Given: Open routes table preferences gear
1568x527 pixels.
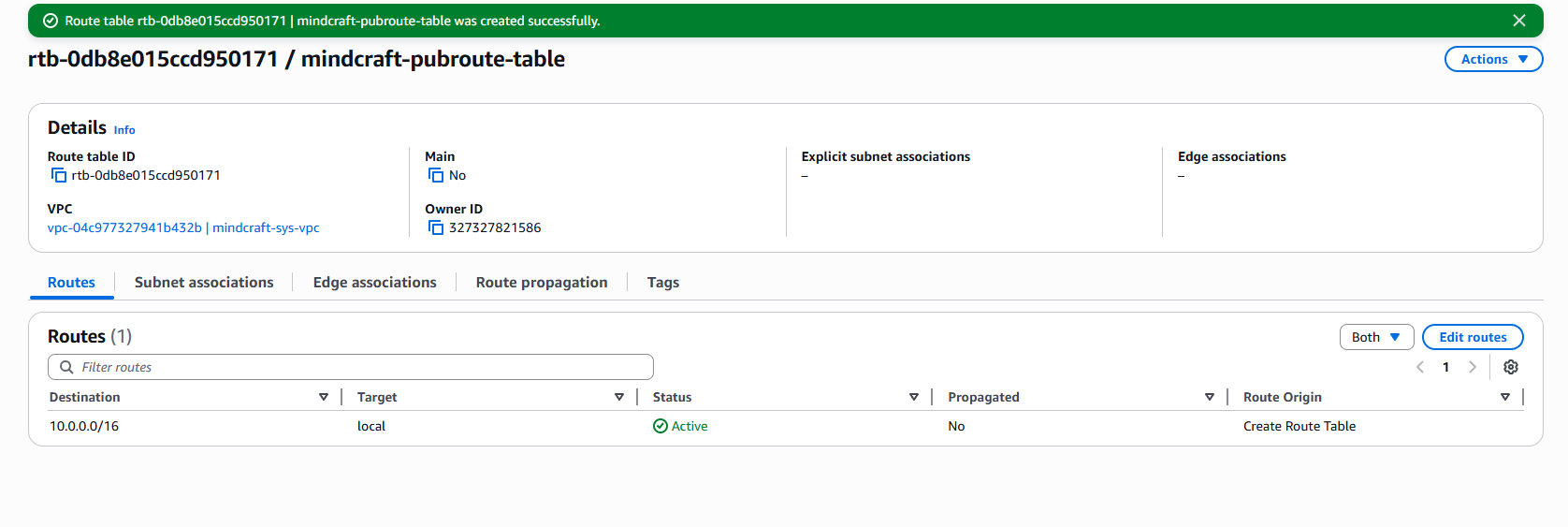Looking at the screenshot, I should point(1510,367).
